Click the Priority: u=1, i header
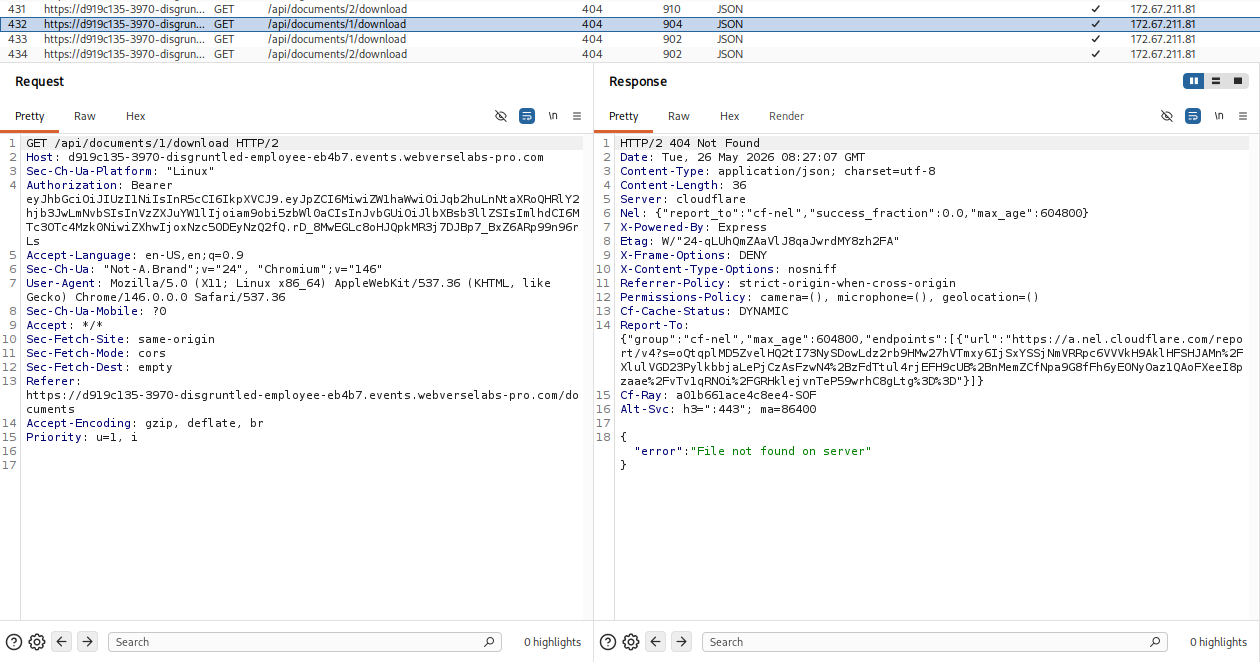 (x=82, y=437)
